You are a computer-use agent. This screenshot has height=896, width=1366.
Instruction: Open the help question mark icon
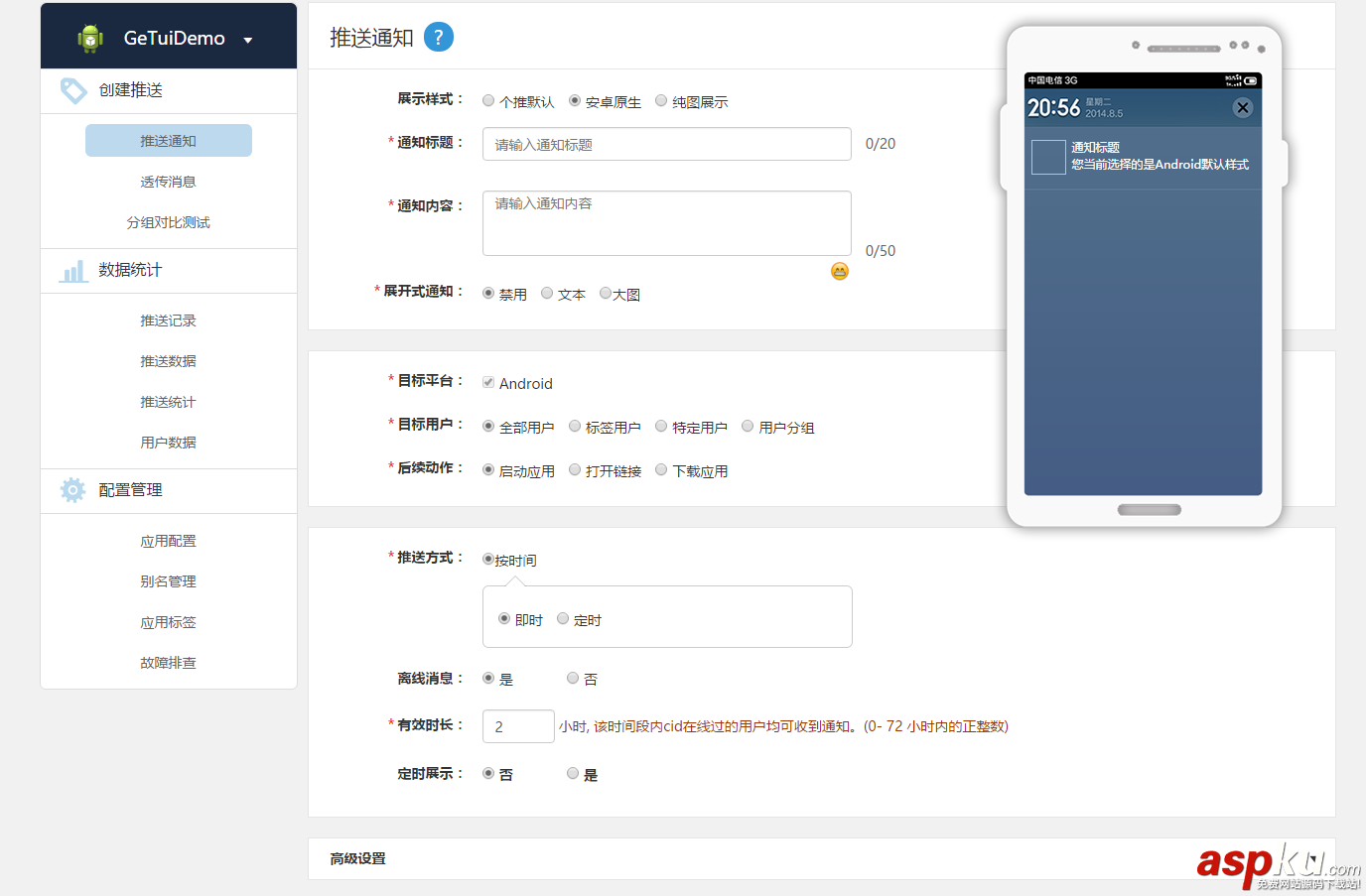click(438, 37)
